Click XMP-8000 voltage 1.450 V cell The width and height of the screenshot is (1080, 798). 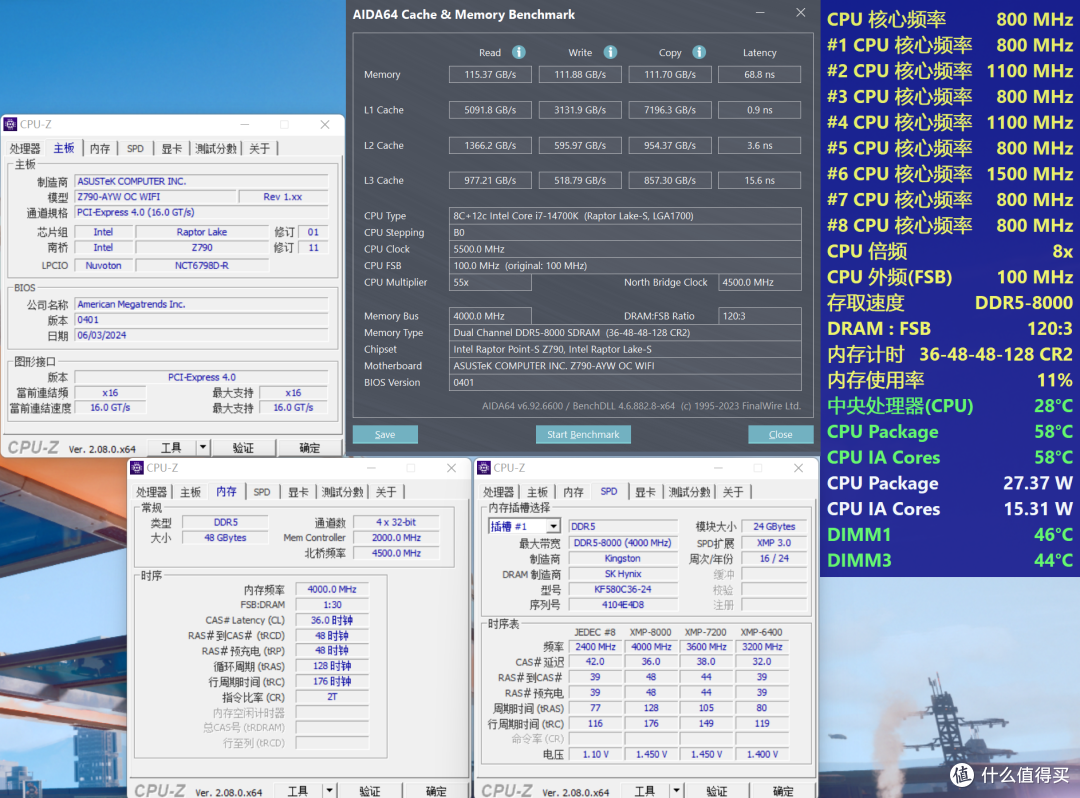(x=651, y=755)
